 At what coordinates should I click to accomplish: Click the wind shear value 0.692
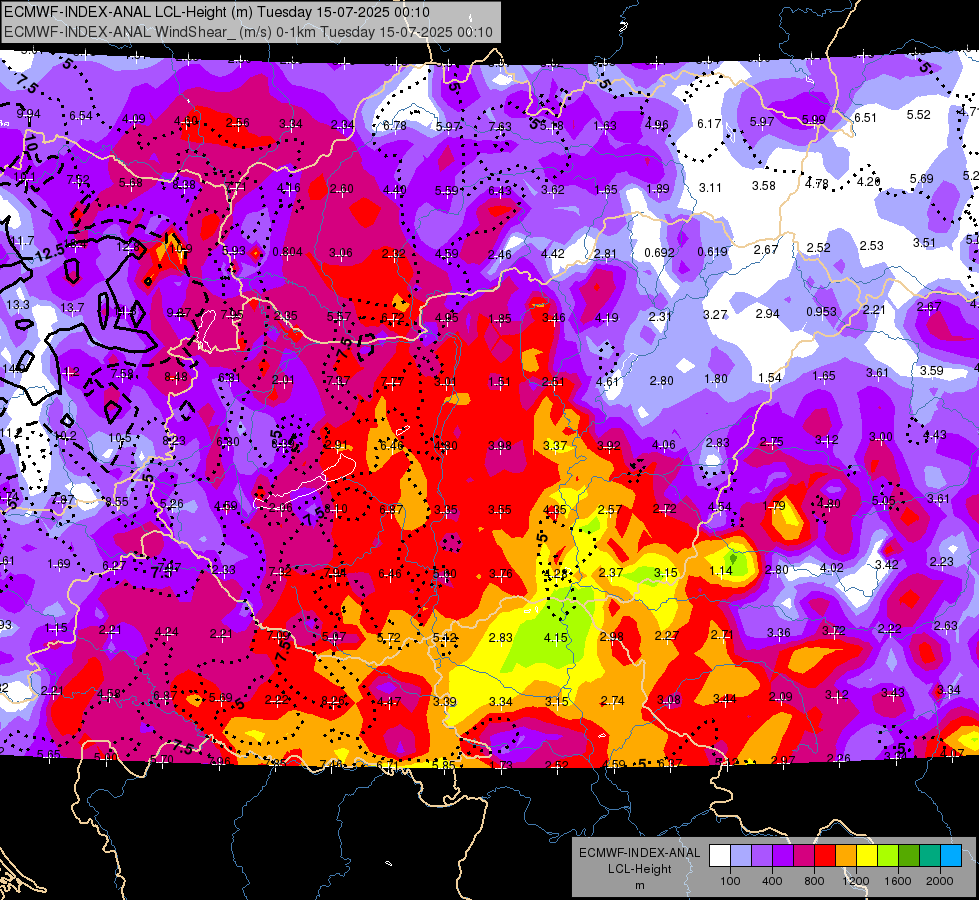[x=659, y=253]
